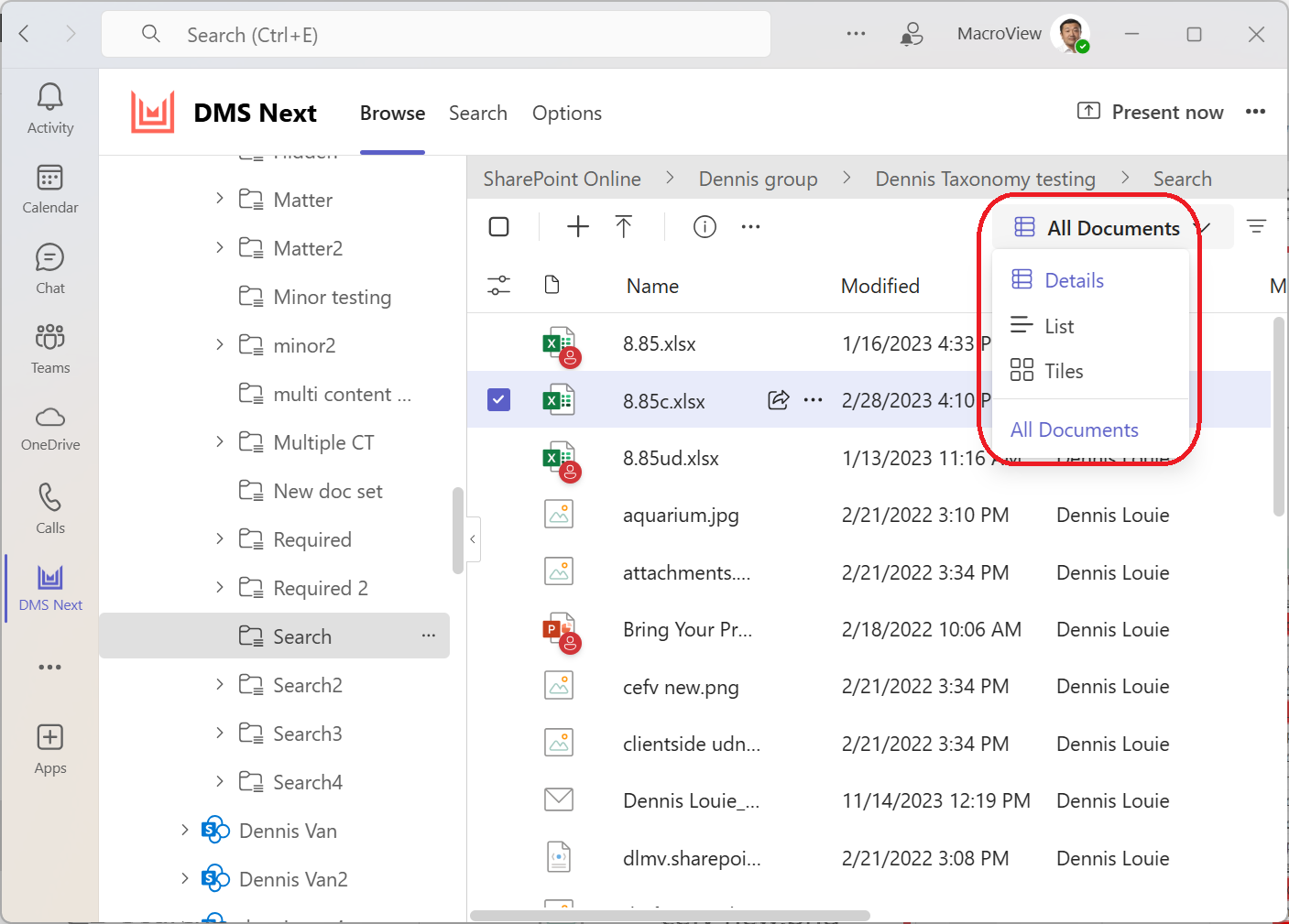The width and height of the screenshot is (1289, 924).
Task: Click the back navigation arrow
Action: pyautogui.click(x=25, y=34)
